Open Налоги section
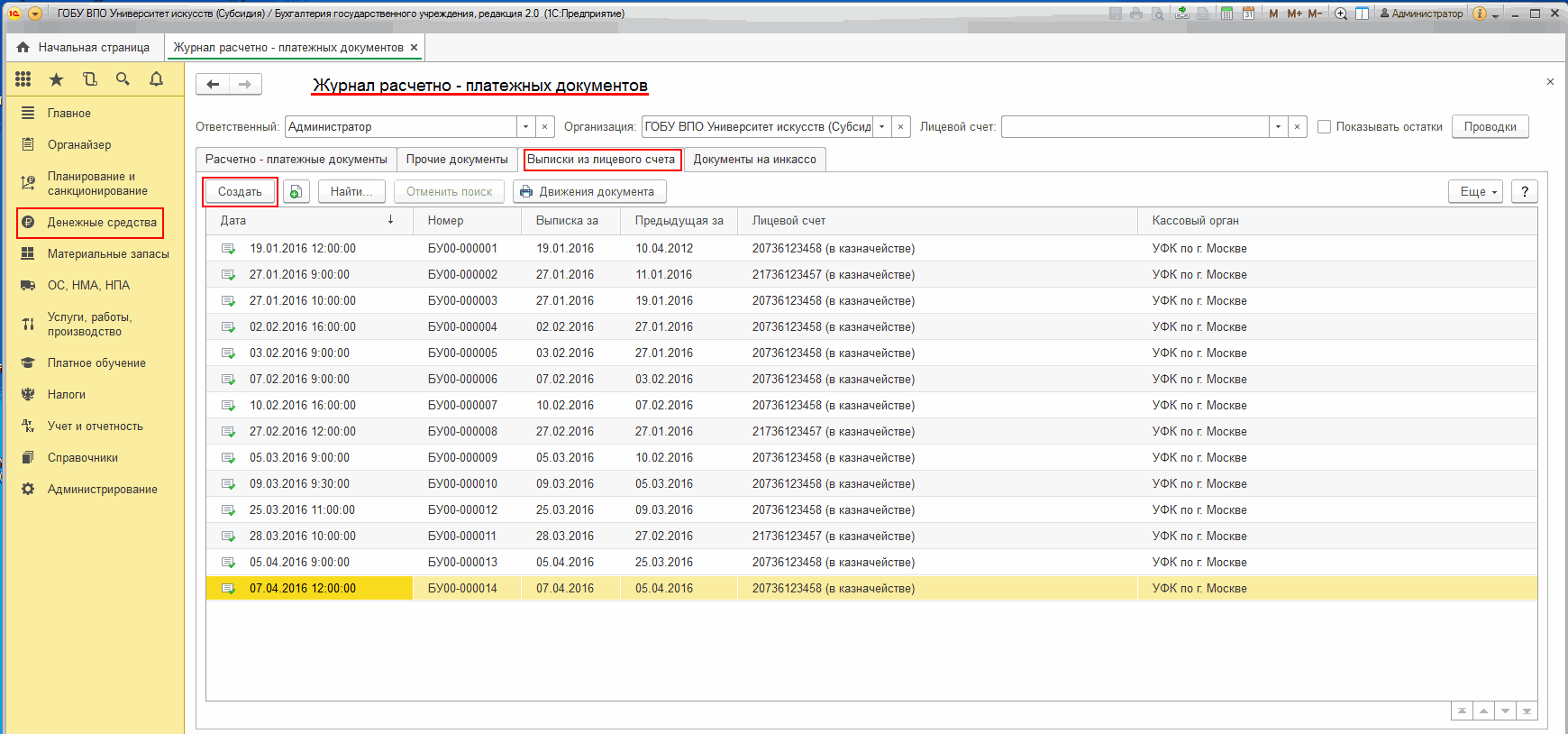 tap(67, 395)
